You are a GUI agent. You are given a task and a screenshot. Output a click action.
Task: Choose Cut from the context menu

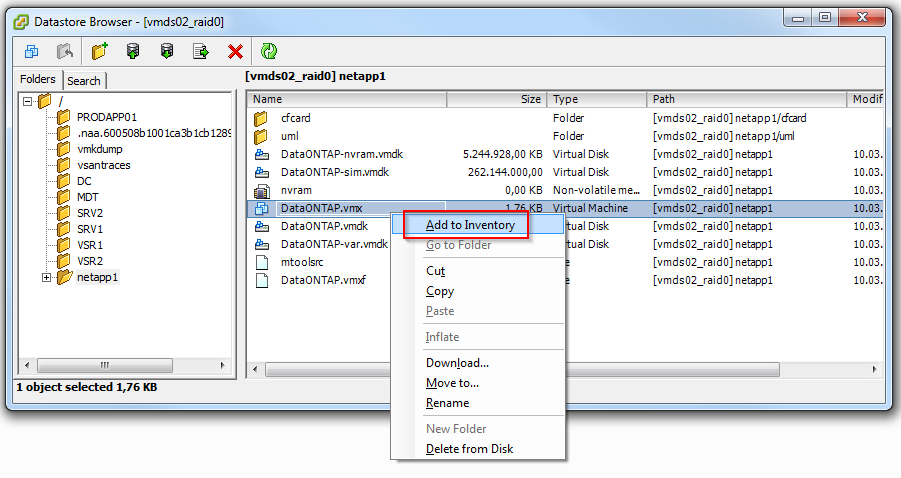click(x=478, y=271)
